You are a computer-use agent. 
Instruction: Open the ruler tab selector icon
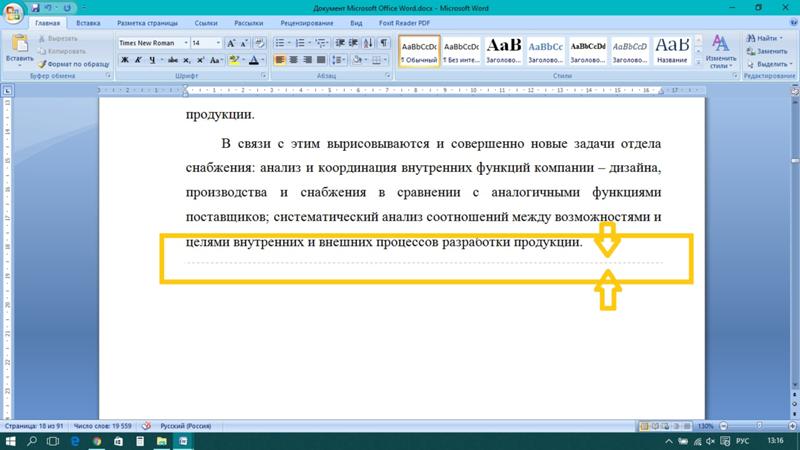7,91
